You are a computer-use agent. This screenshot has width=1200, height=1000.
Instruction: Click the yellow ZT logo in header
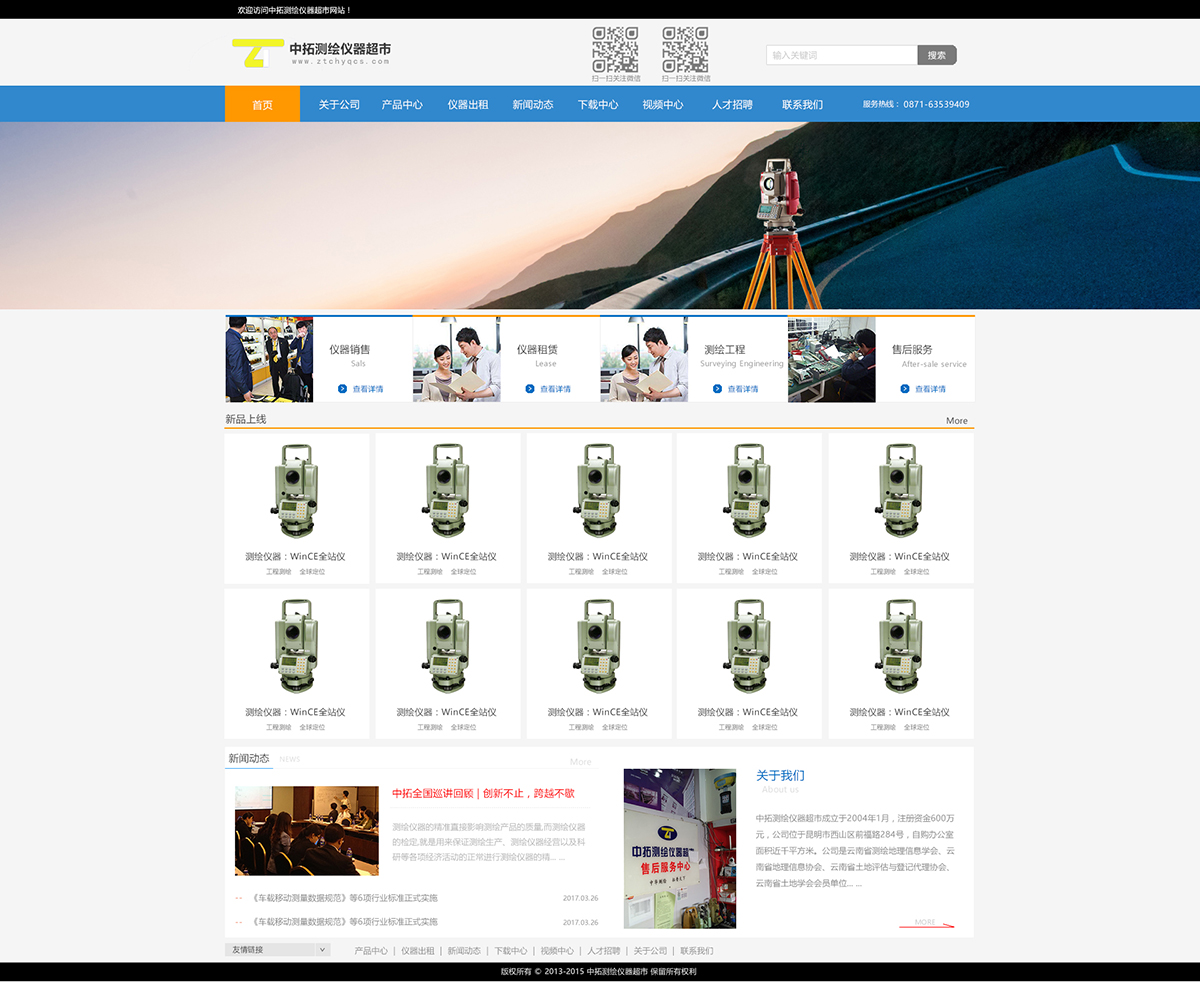click(x=251, y=53)
